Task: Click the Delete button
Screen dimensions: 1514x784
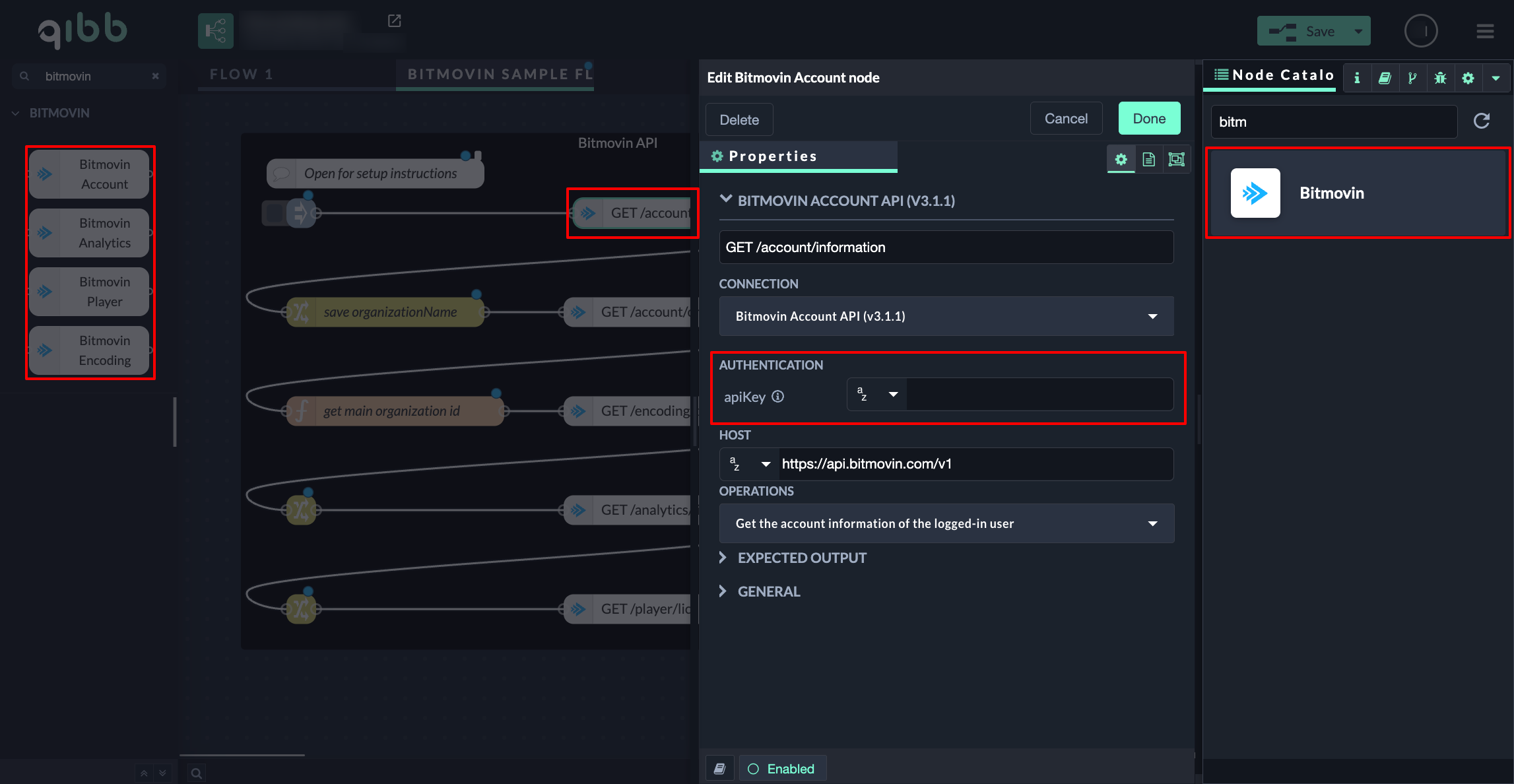Action: click(739, 119)
